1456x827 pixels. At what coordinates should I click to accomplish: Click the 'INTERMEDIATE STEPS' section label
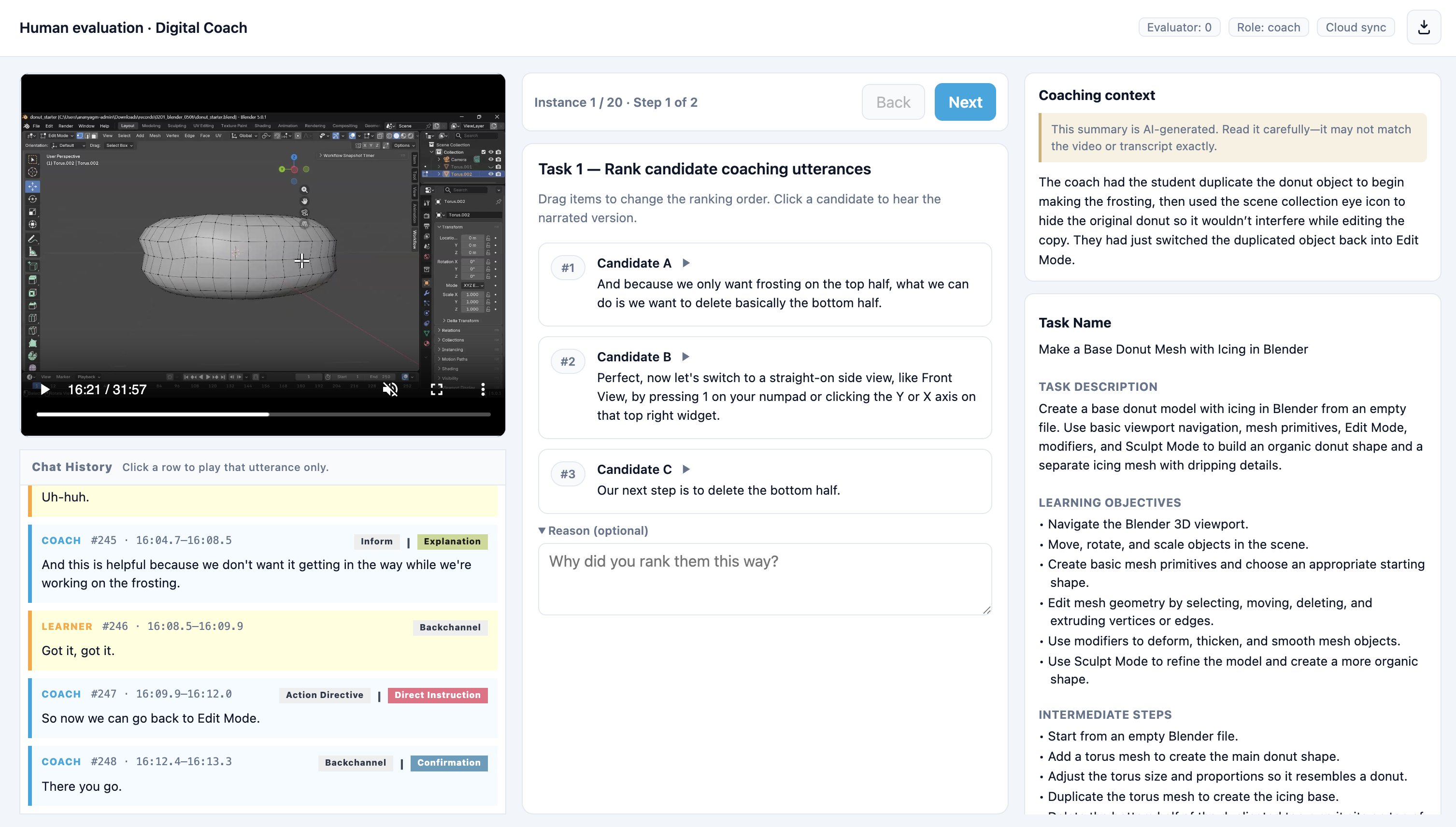[1105, 714]
